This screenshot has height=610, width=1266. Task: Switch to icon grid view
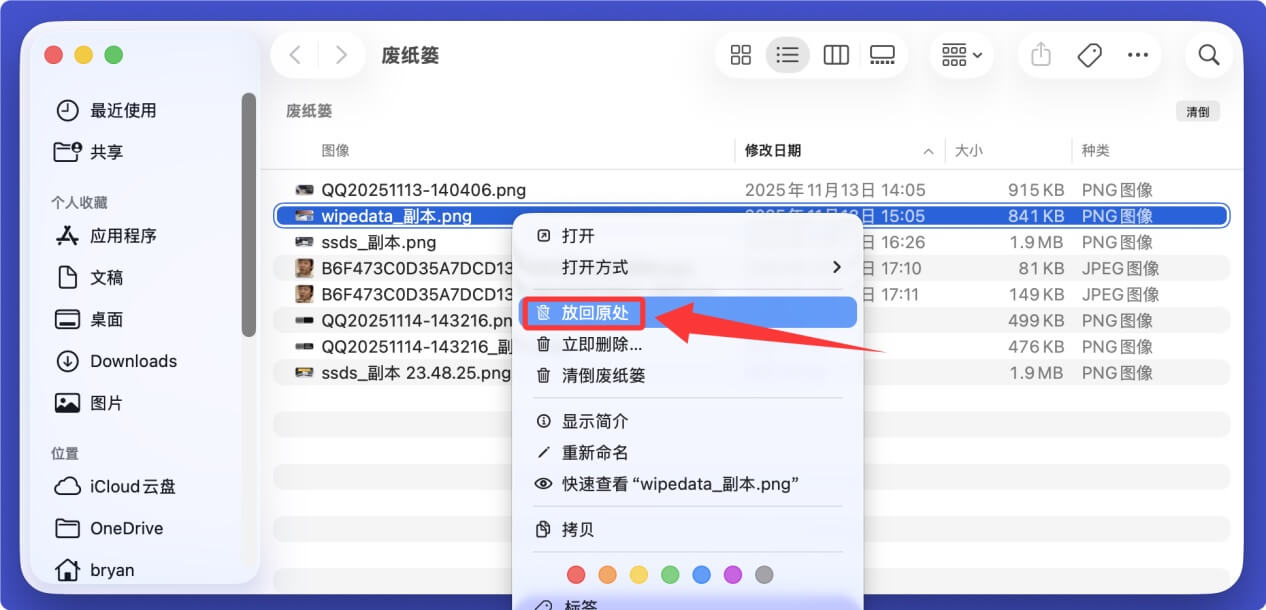[x=740, y=55]
